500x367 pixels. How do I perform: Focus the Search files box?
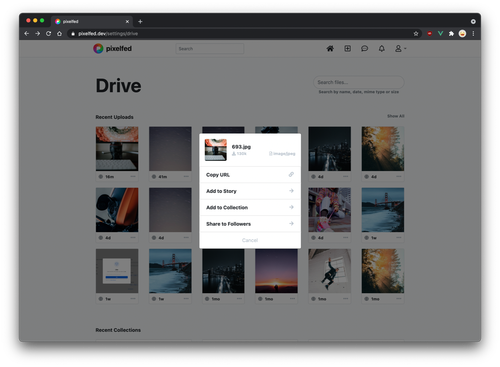359,82
